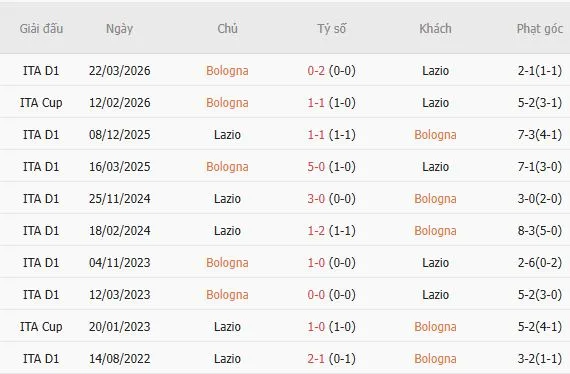
Task: Click the Giải đấu column header
Action: point(41,29)
